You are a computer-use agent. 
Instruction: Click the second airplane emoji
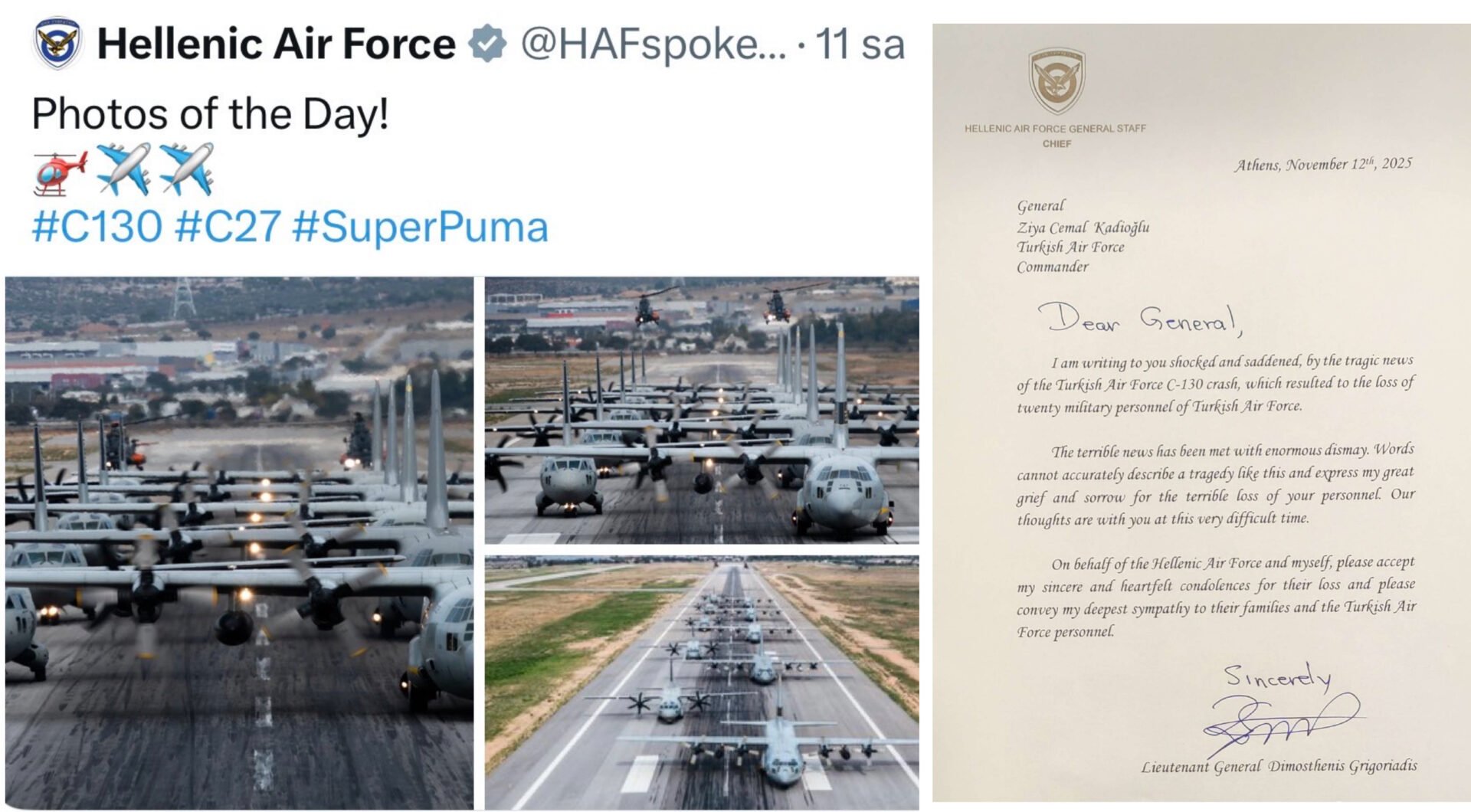187,170
